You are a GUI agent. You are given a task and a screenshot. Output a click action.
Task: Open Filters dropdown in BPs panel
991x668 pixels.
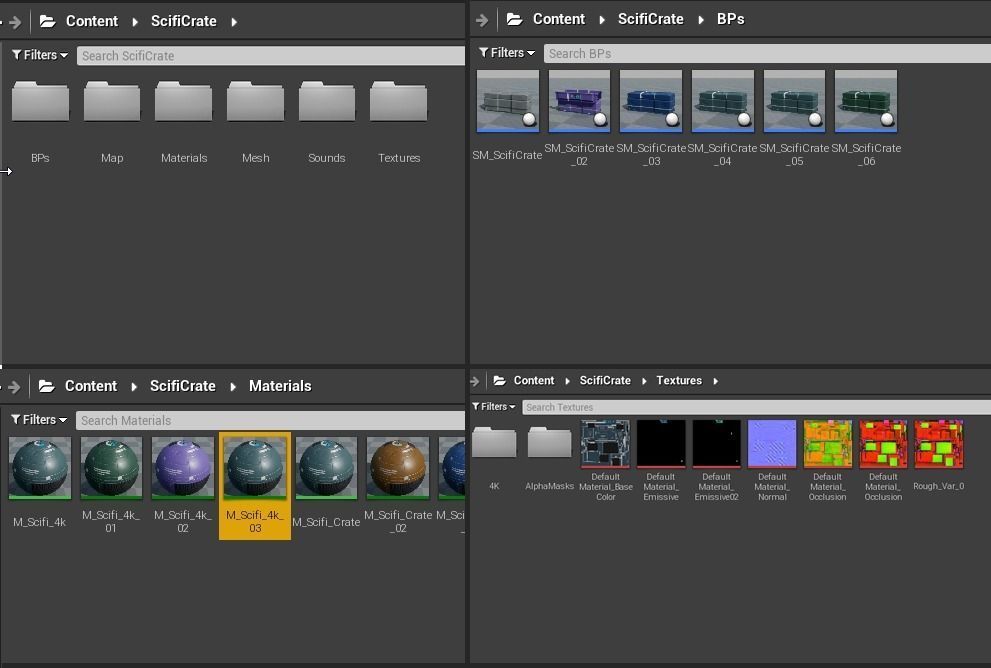click(x=507, y=52)
